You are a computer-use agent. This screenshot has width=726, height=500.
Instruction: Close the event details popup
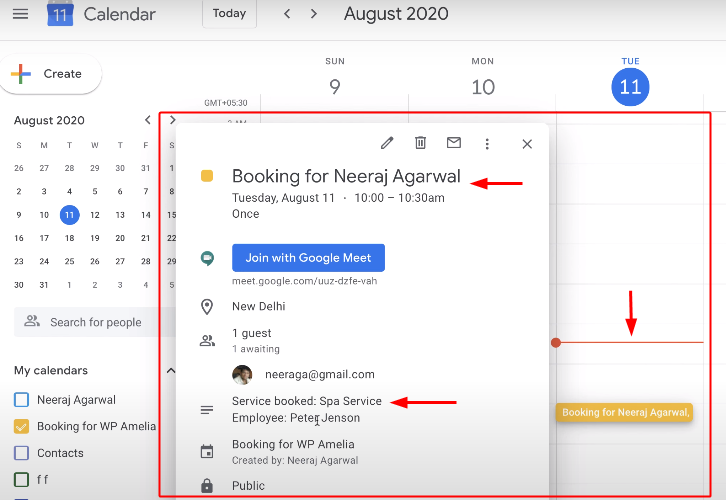click(527, 144)
